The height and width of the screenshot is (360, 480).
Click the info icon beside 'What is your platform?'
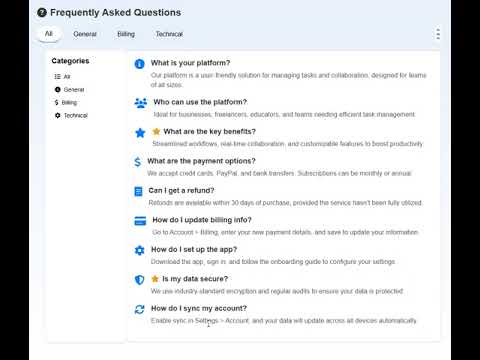click(x=139, y=64)
